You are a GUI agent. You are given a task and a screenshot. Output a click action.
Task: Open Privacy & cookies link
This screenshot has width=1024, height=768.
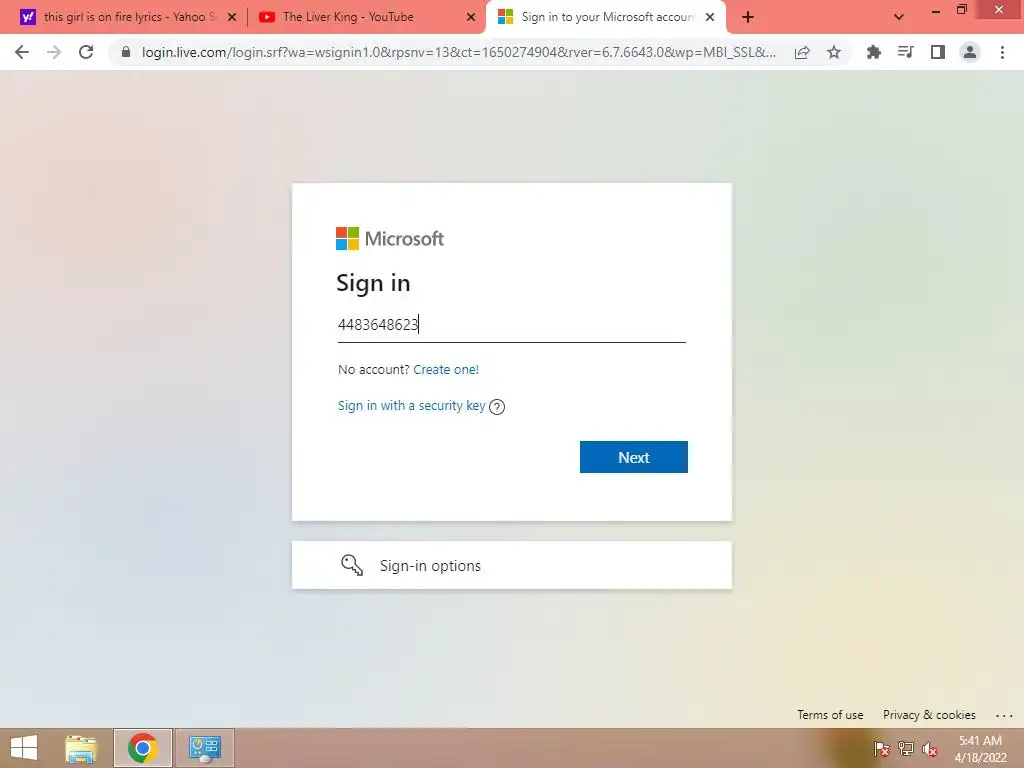929,714
